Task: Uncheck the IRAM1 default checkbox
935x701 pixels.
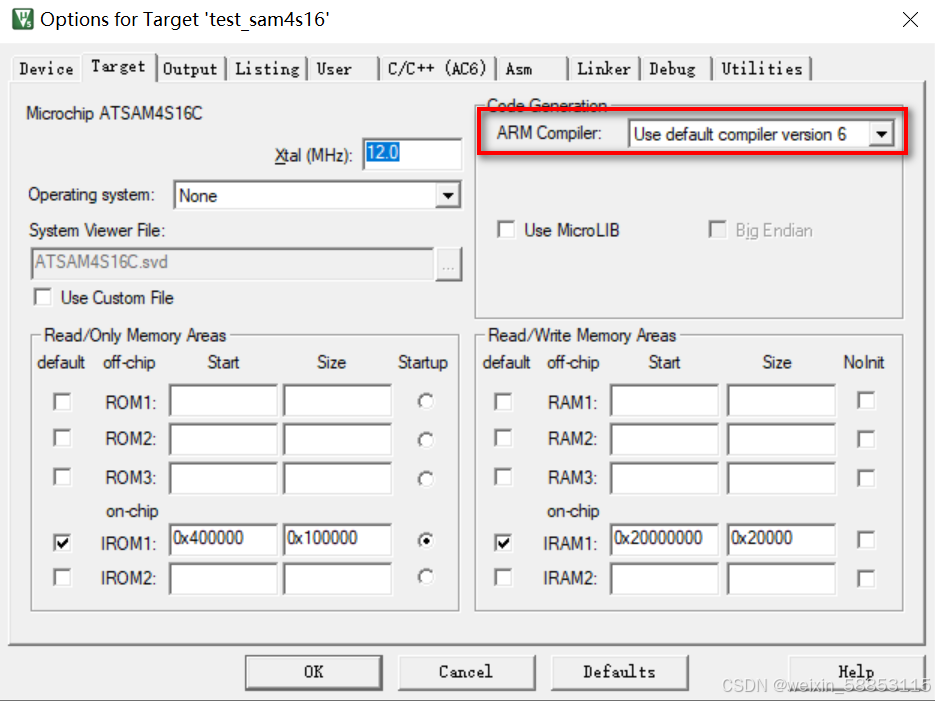Action: pyautogui.click(x=503, y=542)
